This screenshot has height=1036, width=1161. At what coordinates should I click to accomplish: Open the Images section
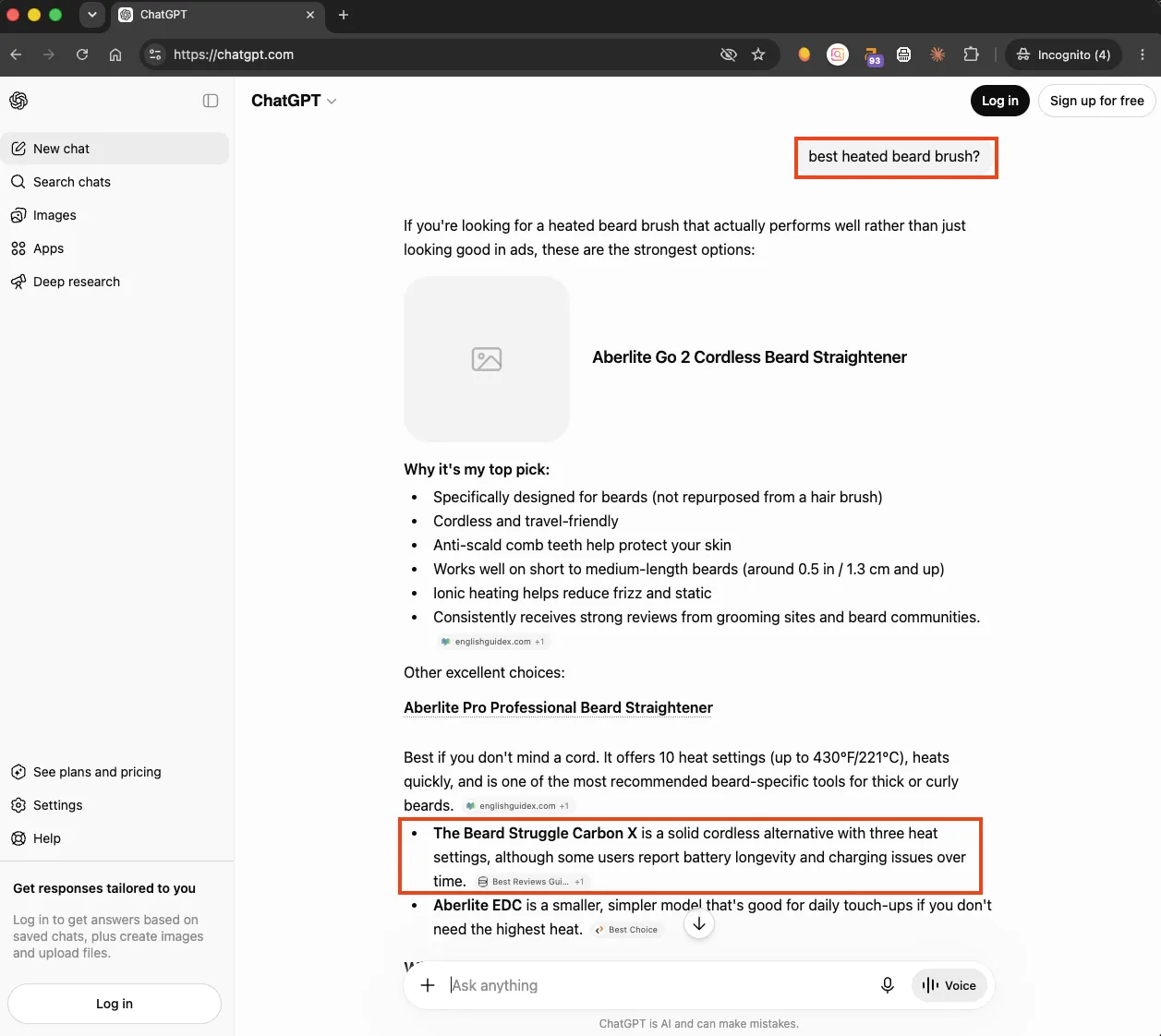115,215
